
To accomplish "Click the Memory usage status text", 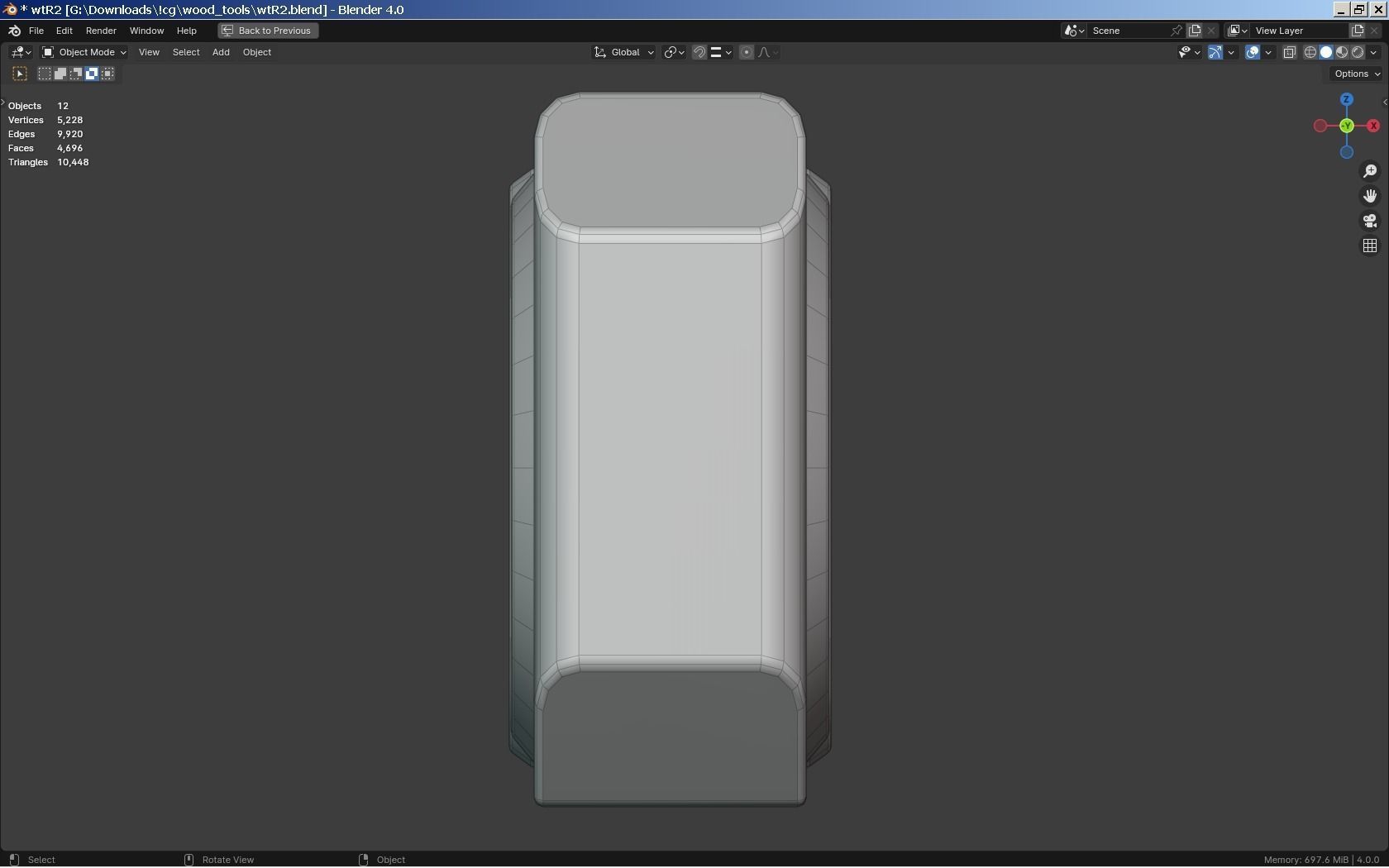I will pos(1305,860).
